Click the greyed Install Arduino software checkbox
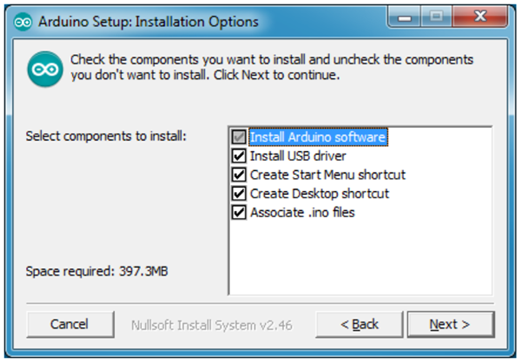Screen dimensions: 520x363 [x=239, y=137]
